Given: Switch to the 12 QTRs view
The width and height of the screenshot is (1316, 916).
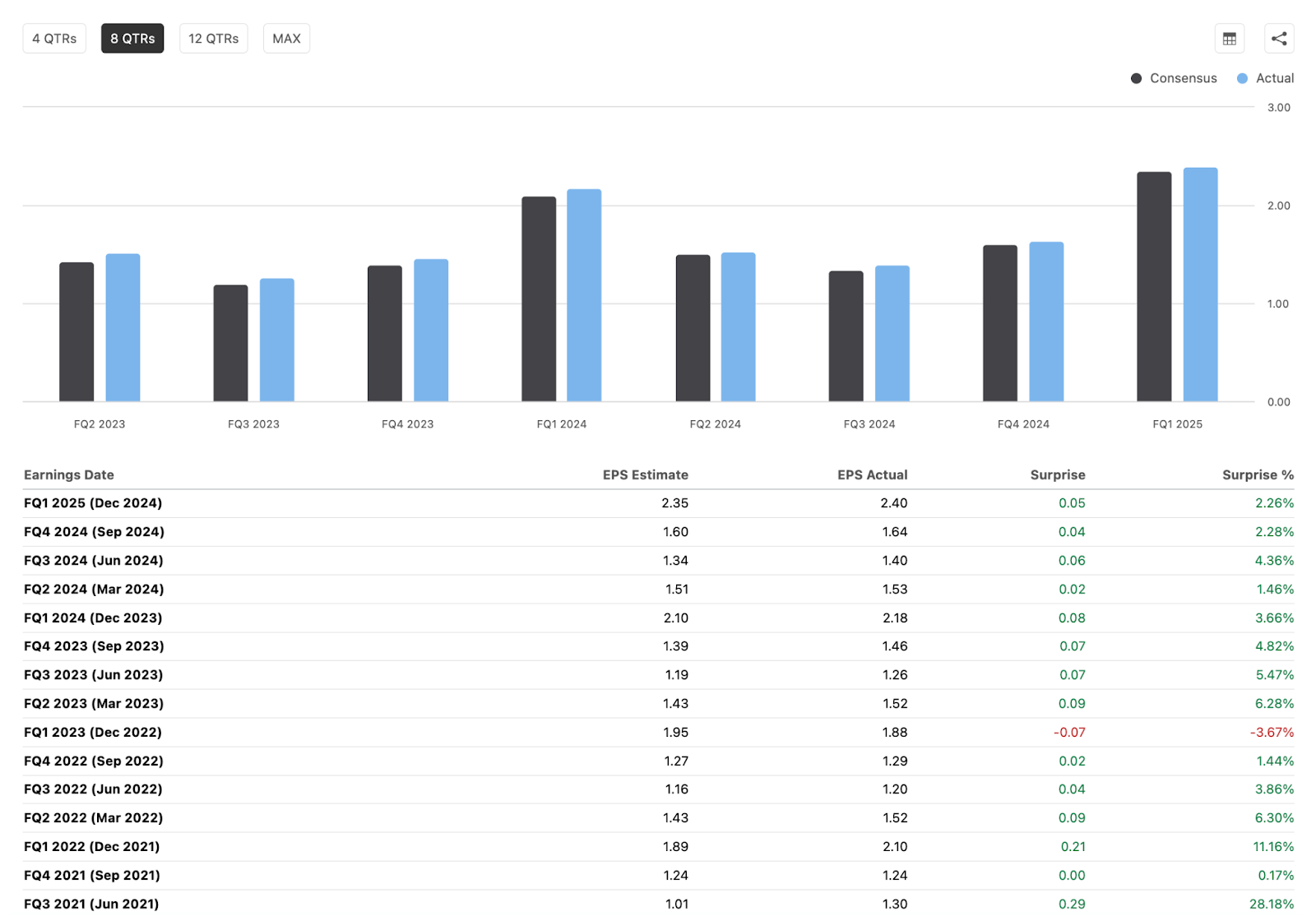Looking at the screenshot, I should pyautogui.click(x=213, y=38).
